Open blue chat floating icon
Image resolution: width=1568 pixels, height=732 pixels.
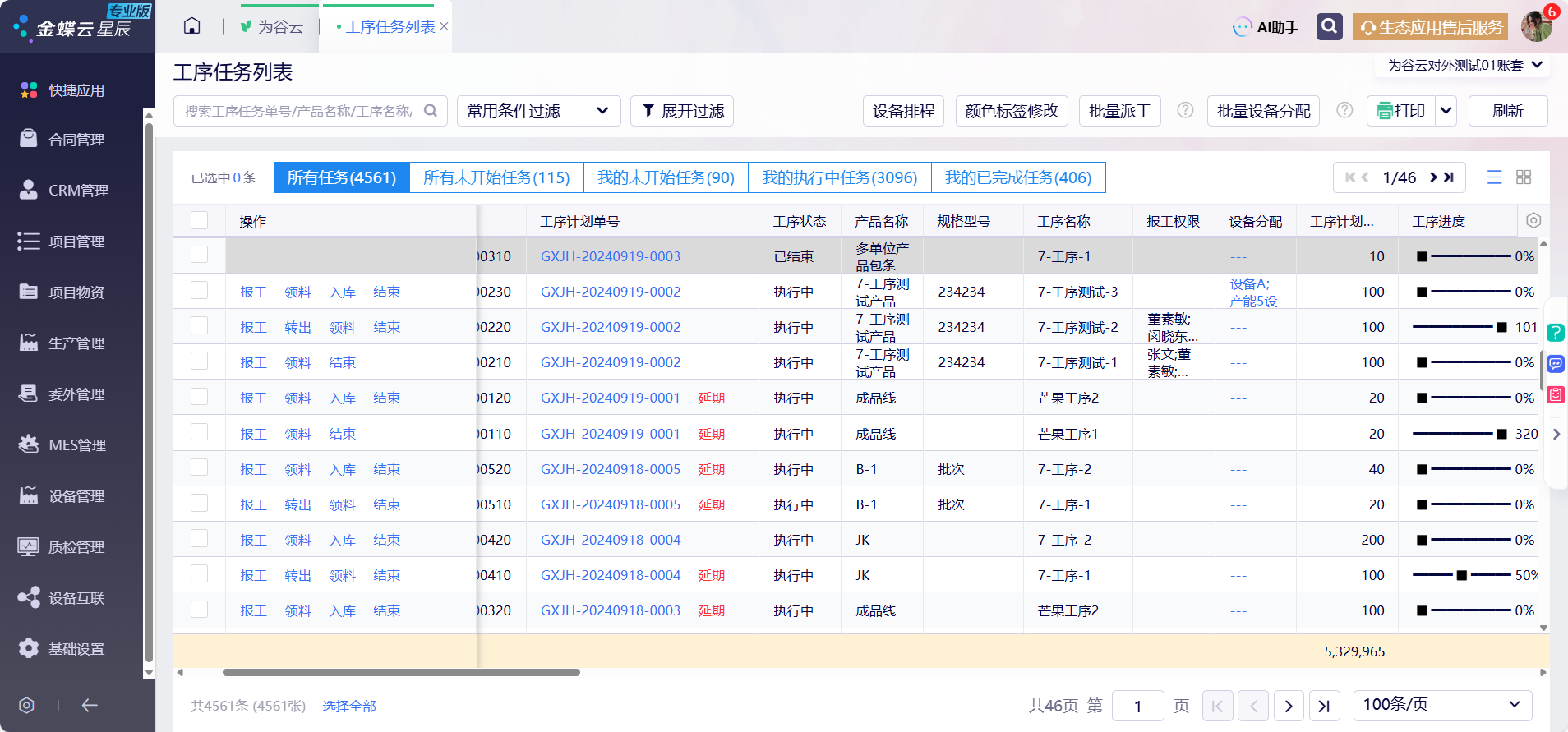1556,364
